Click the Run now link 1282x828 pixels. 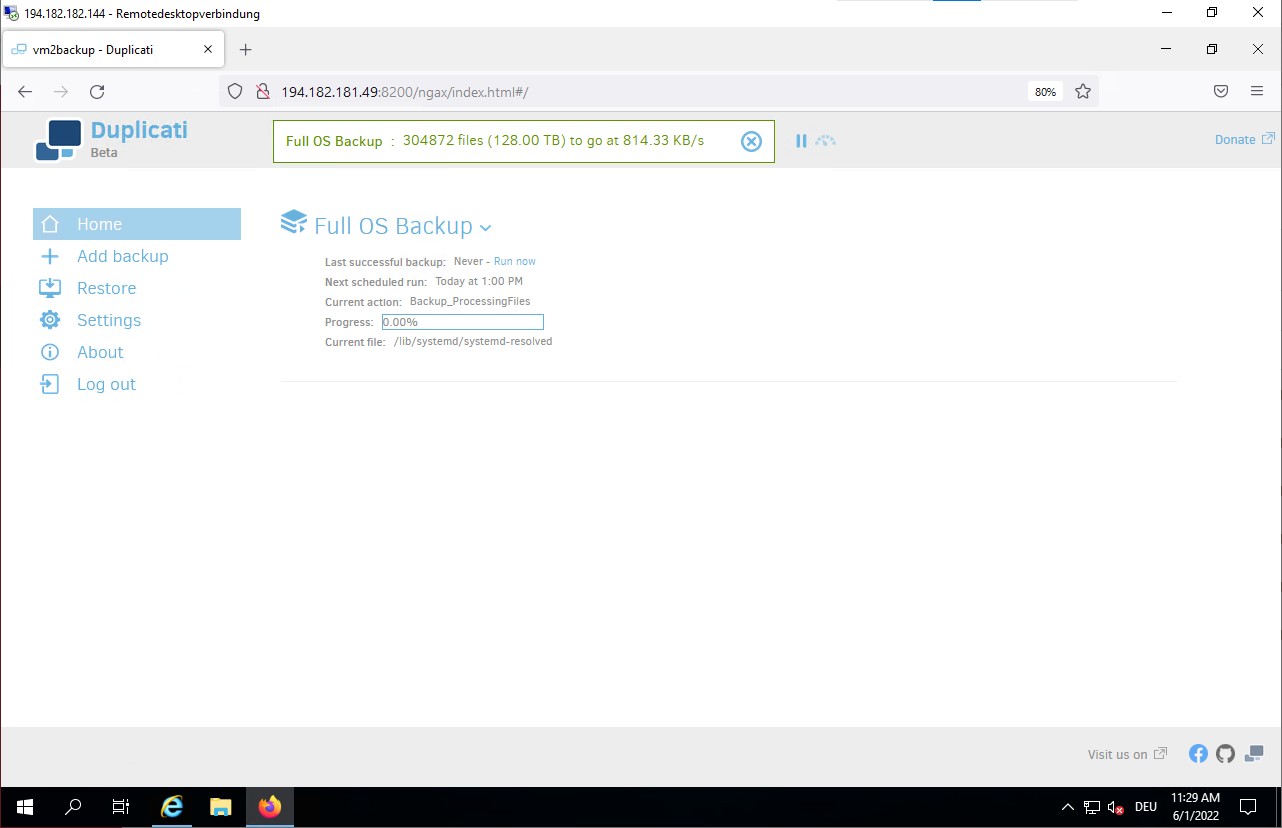pyautogui.click(x=515, y=261)
